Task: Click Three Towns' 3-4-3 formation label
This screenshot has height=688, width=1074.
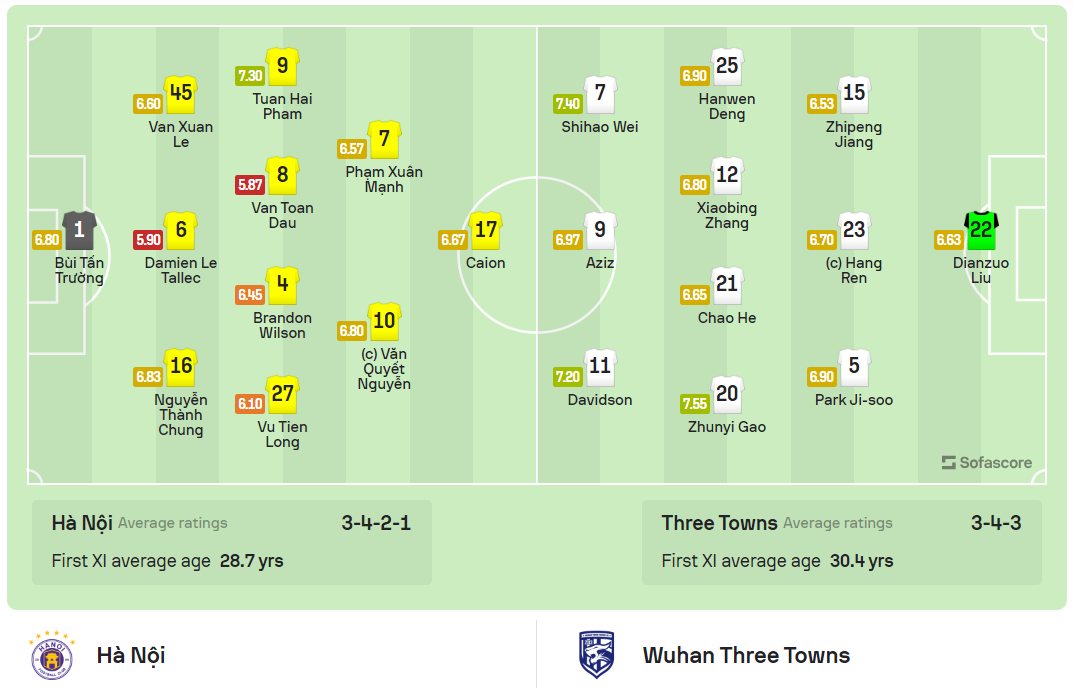Action: (996, 523)
